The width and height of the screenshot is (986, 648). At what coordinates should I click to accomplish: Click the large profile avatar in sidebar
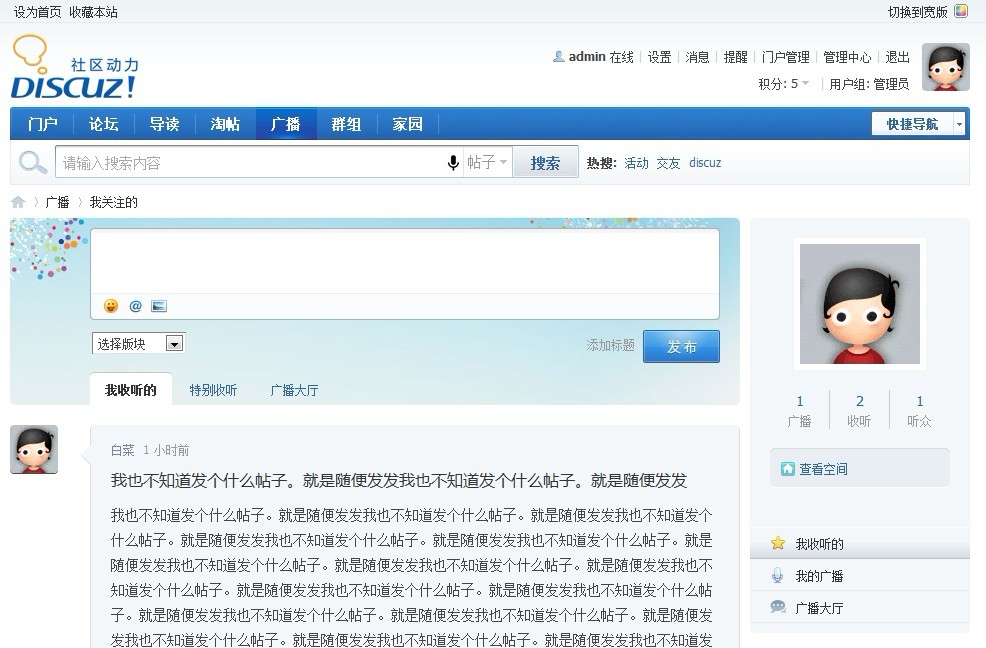click(860, 304)
